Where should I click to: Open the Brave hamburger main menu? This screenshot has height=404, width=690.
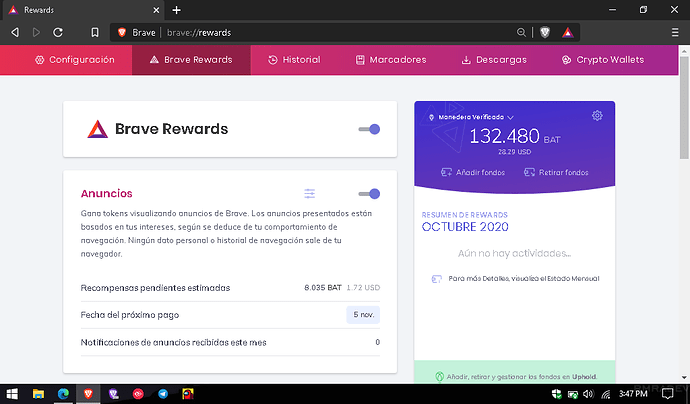675,33
